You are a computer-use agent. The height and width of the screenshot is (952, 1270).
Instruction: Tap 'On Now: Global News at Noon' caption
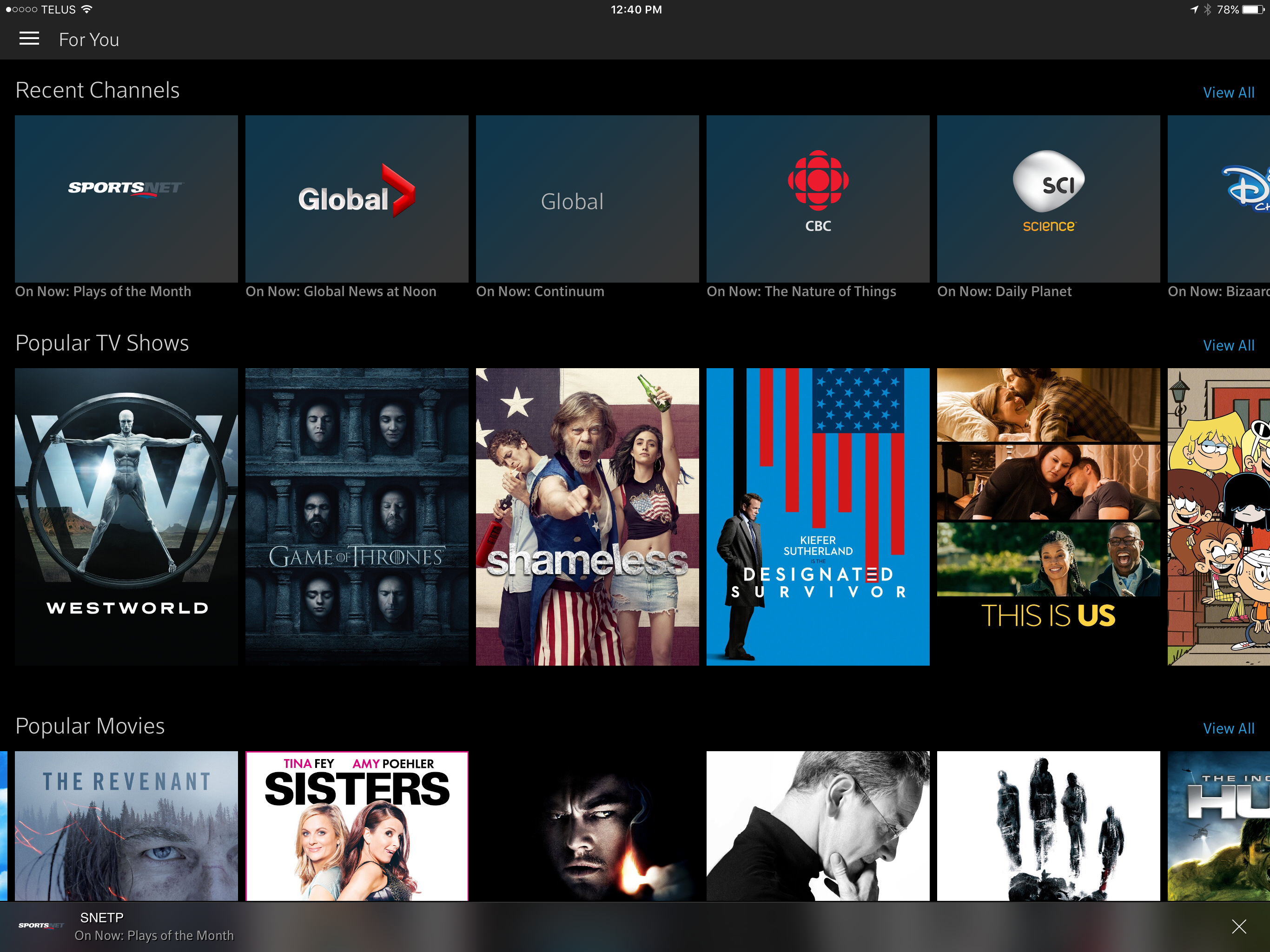[341, 291]
